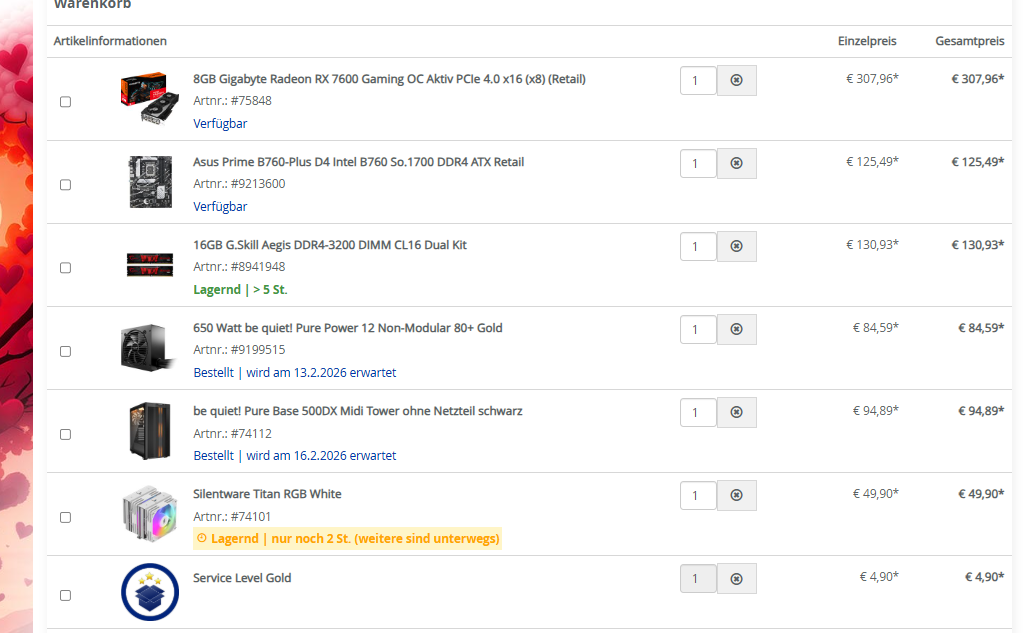Remove the Asus Prime B760-Plus item
This screenshot has width=1024, height=633.
point(736,163)
